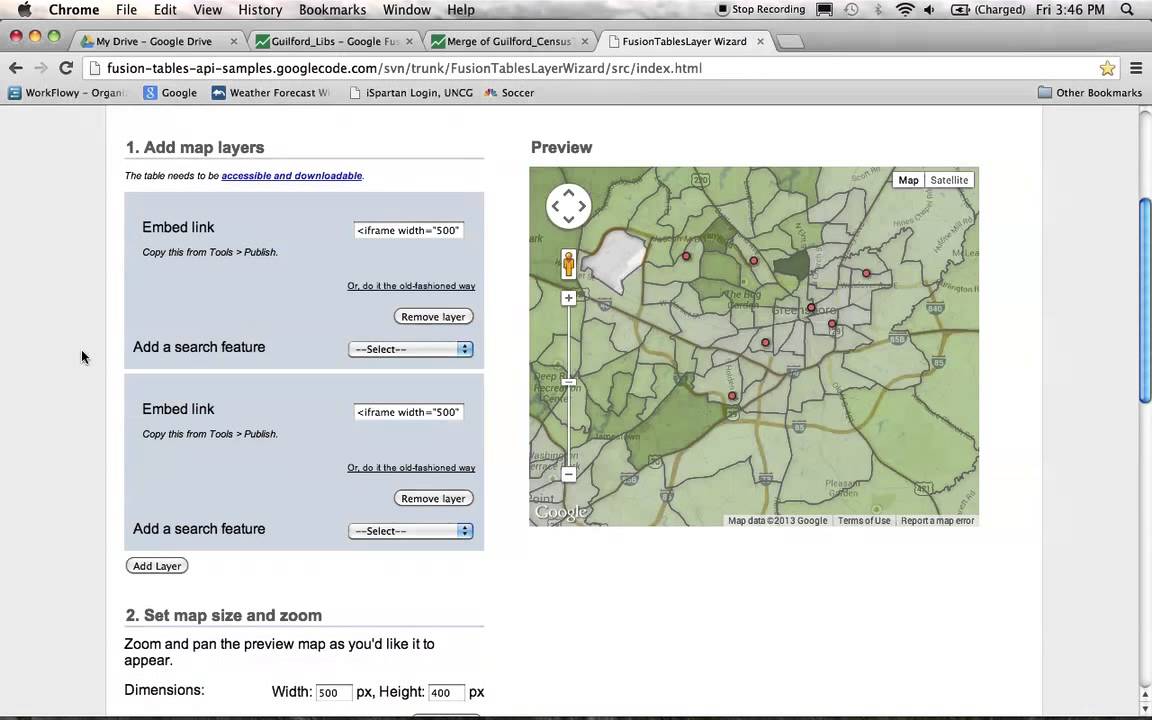This screenshot has height=720, width=1152.
Task: Open Weather Forecast bookmark
Action: tap(271, 93)
